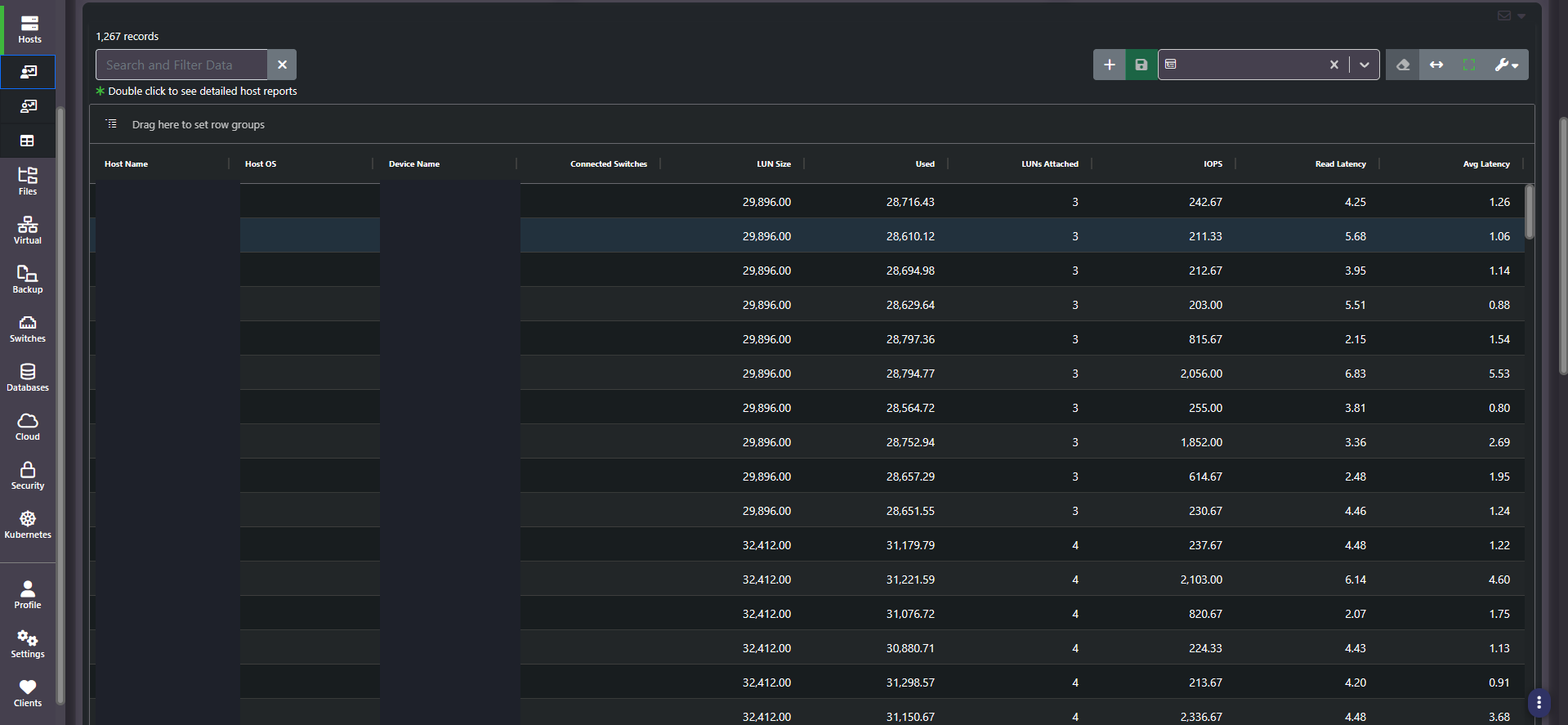Sort by the IOPS column header
Image resolution: width=1568 pixels, height=725 pixels.
(1213, 164)
